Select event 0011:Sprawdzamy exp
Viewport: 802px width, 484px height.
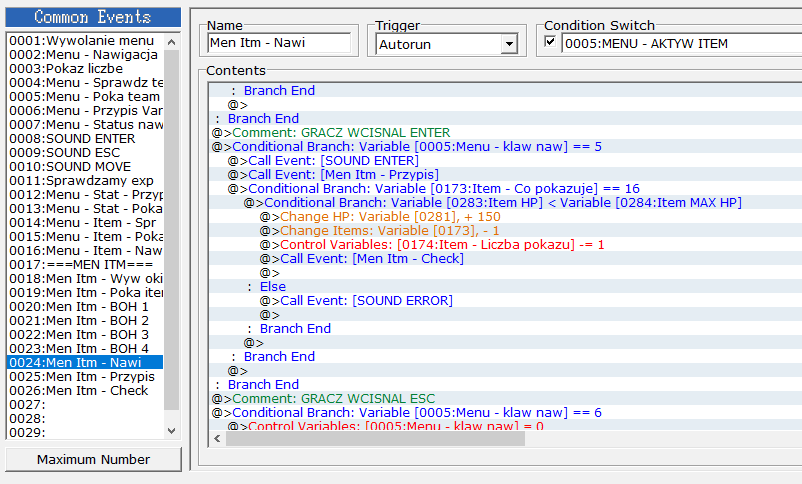tap(85, 181)
